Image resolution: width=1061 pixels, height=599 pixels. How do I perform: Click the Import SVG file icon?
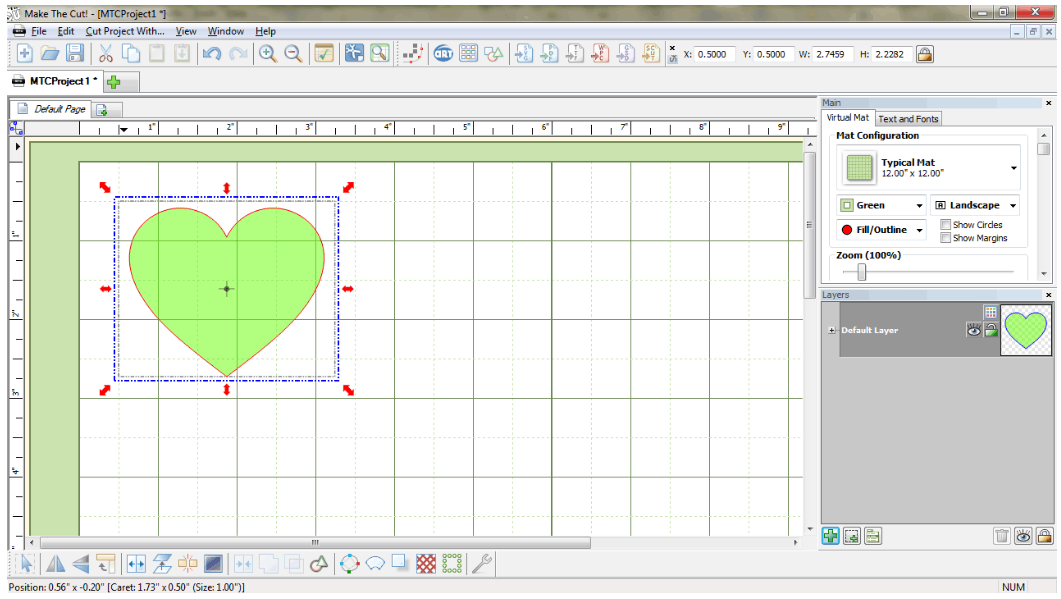coord(524,53)
